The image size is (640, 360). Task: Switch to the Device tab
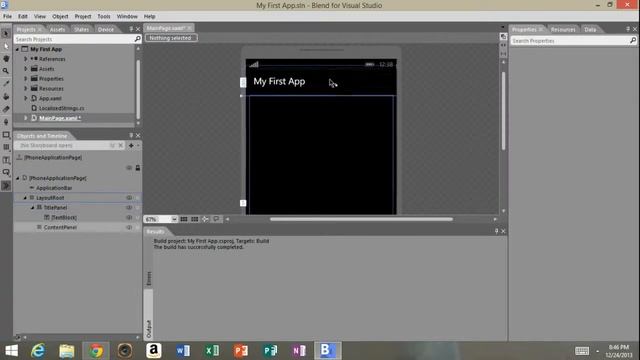[106, 29]
